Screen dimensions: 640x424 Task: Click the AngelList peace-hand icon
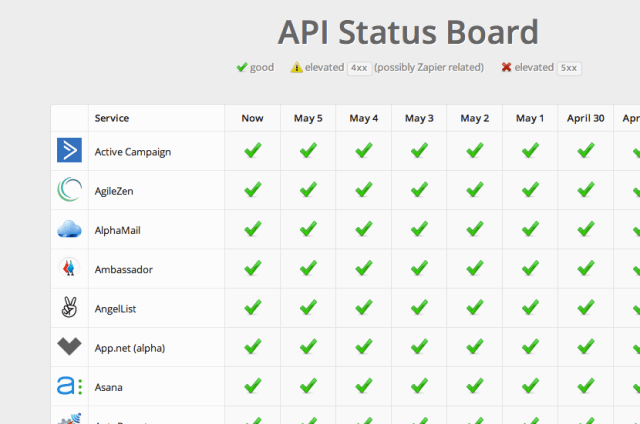(x=69, y=308)
